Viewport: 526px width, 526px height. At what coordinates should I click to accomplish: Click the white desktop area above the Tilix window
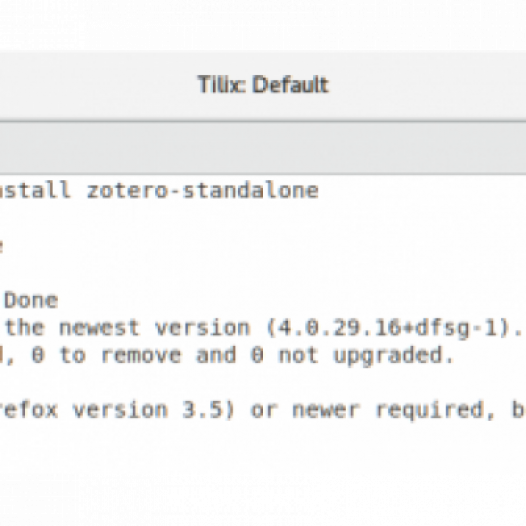(263, 23)
